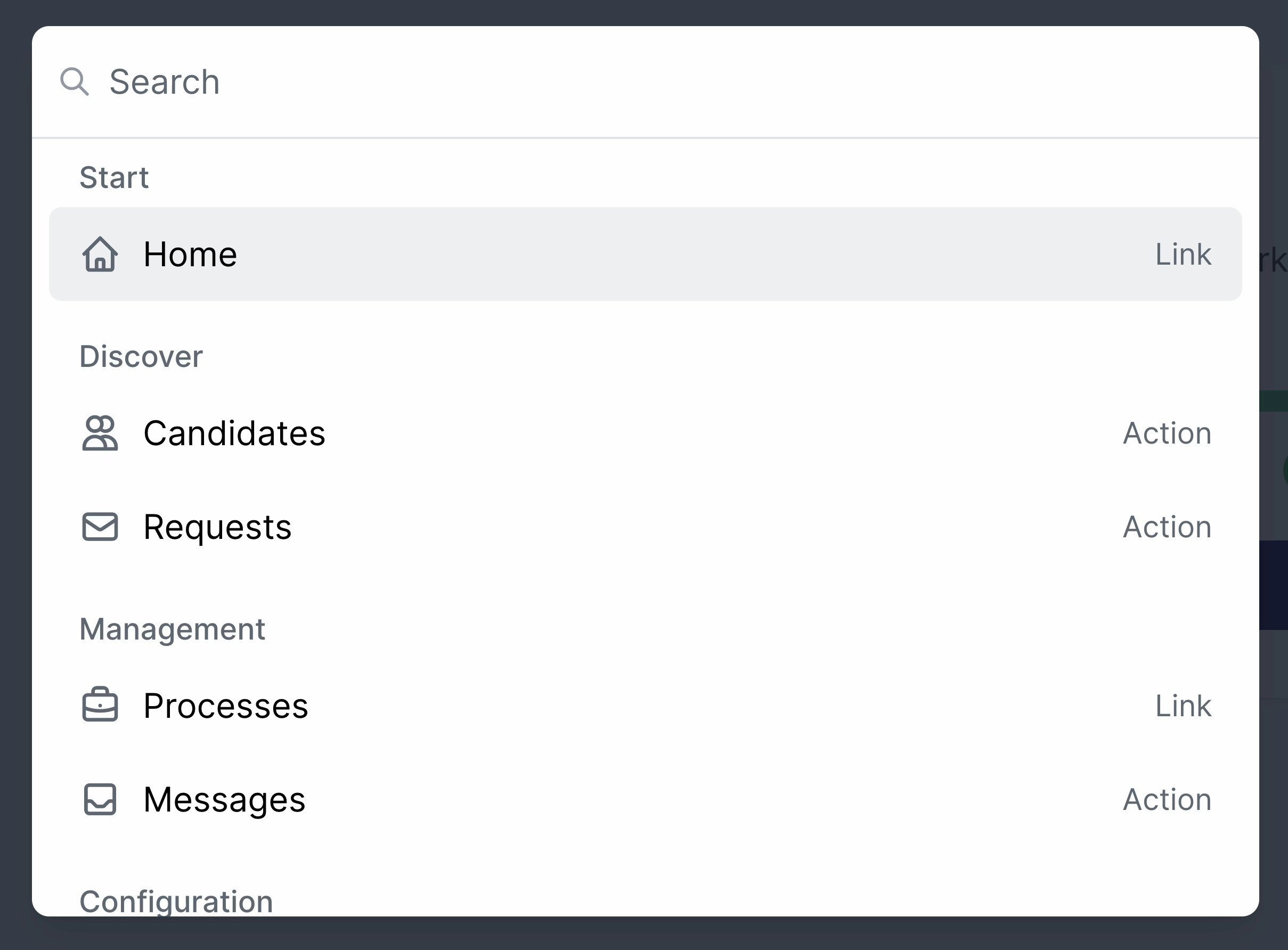Click the Action label beside Requests

[x=1167, y=527]
